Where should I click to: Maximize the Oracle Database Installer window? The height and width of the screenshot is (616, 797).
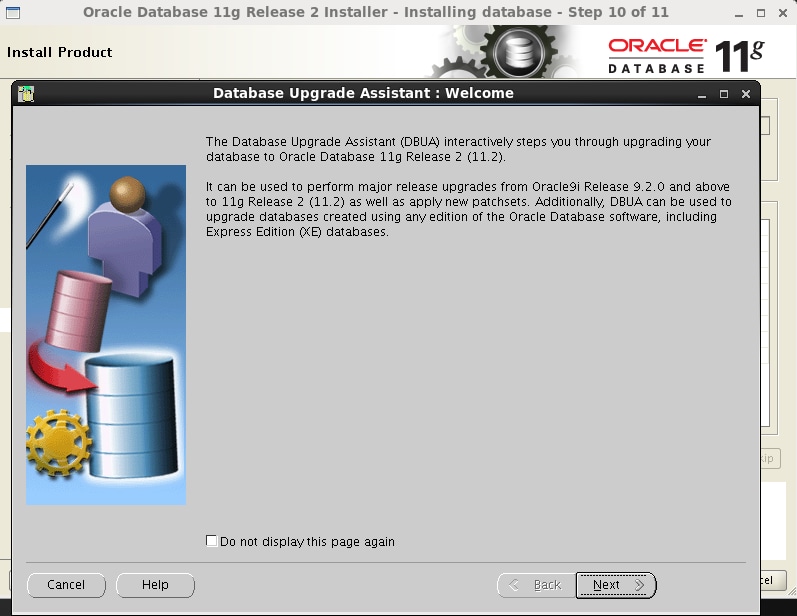[x=761, y=13]
